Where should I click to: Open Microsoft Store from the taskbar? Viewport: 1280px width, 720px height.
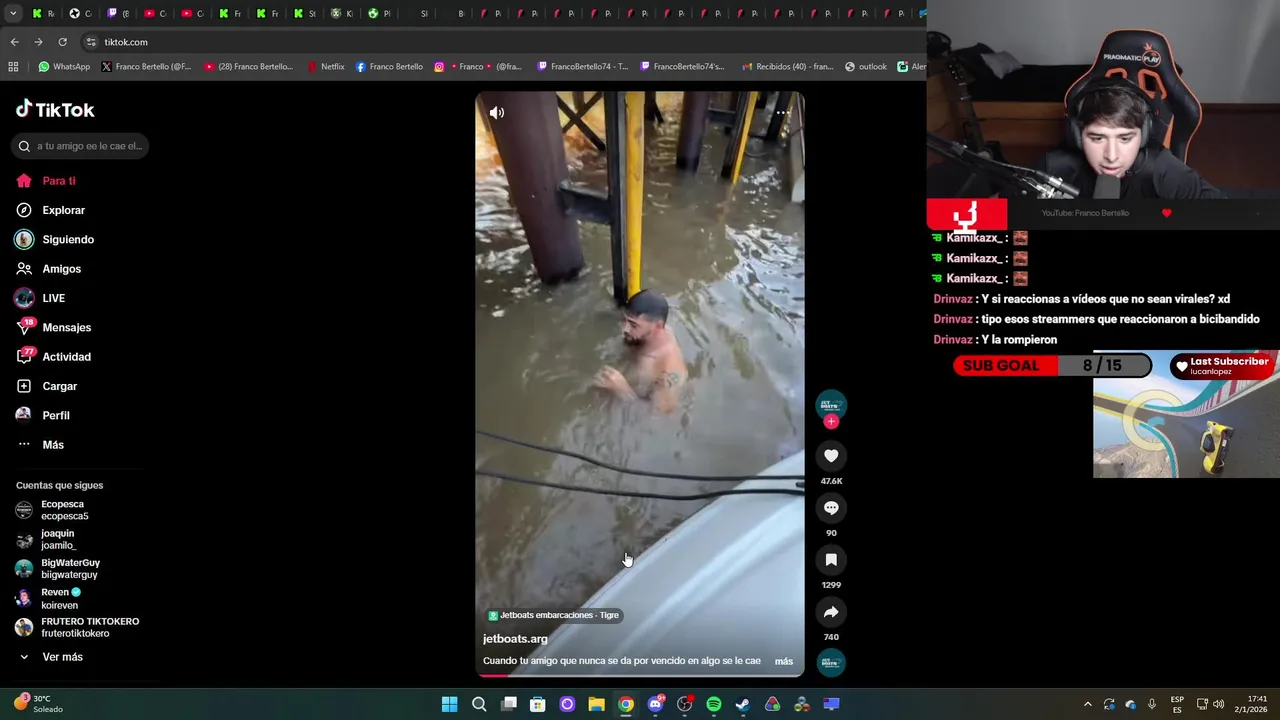tap(538, 704)
